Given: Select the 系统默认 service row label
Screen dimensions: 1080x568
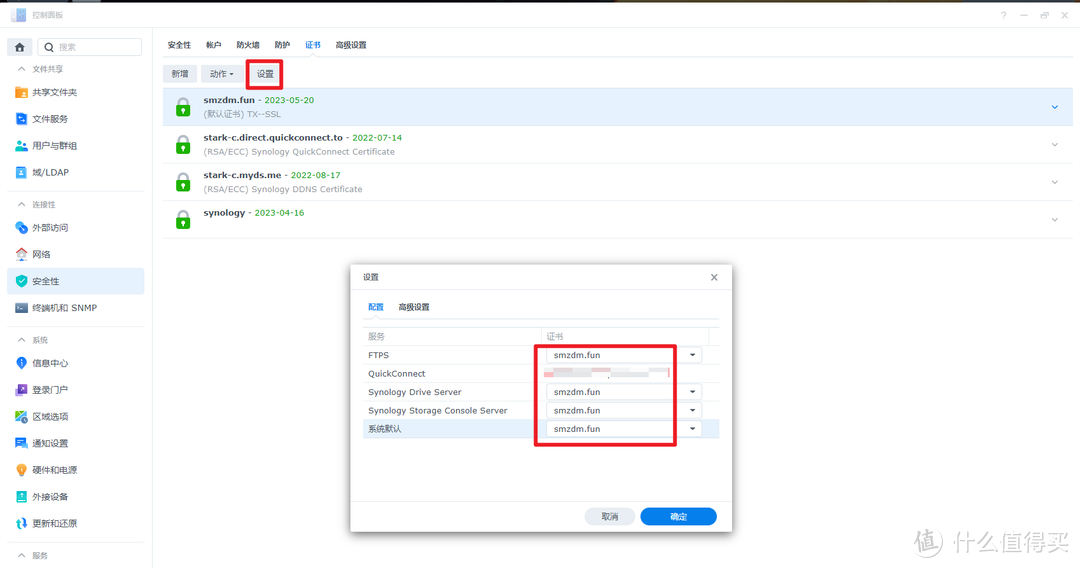Looking at the screenshot, I should [384, 429].
